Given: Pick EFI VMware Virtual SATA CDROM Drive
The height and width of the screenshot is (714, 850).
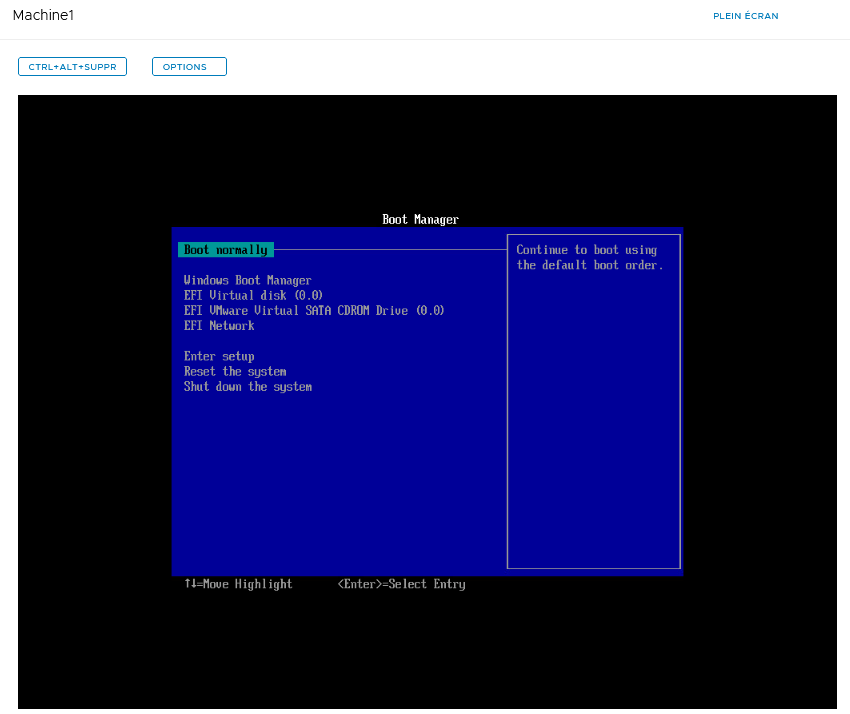Looking at the screenshot, I should [313, 311].
